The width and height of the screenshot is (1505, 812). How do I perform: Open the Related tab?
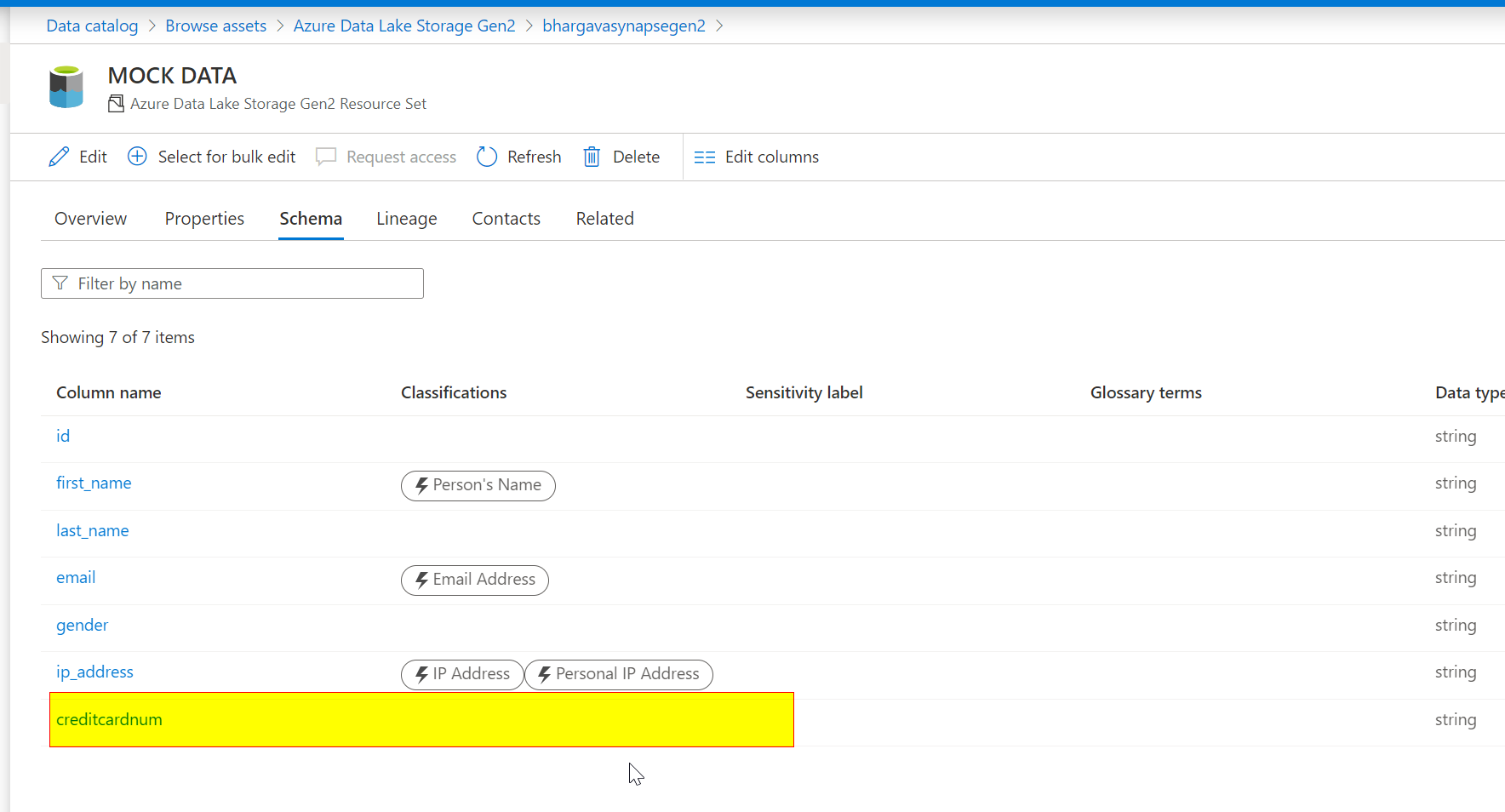(x=604, y=219)
